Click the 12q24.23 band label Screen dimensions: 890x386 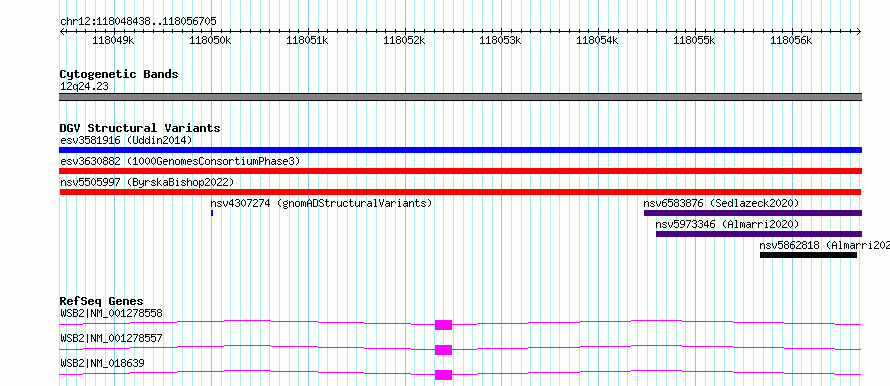[x=84, y=87]
